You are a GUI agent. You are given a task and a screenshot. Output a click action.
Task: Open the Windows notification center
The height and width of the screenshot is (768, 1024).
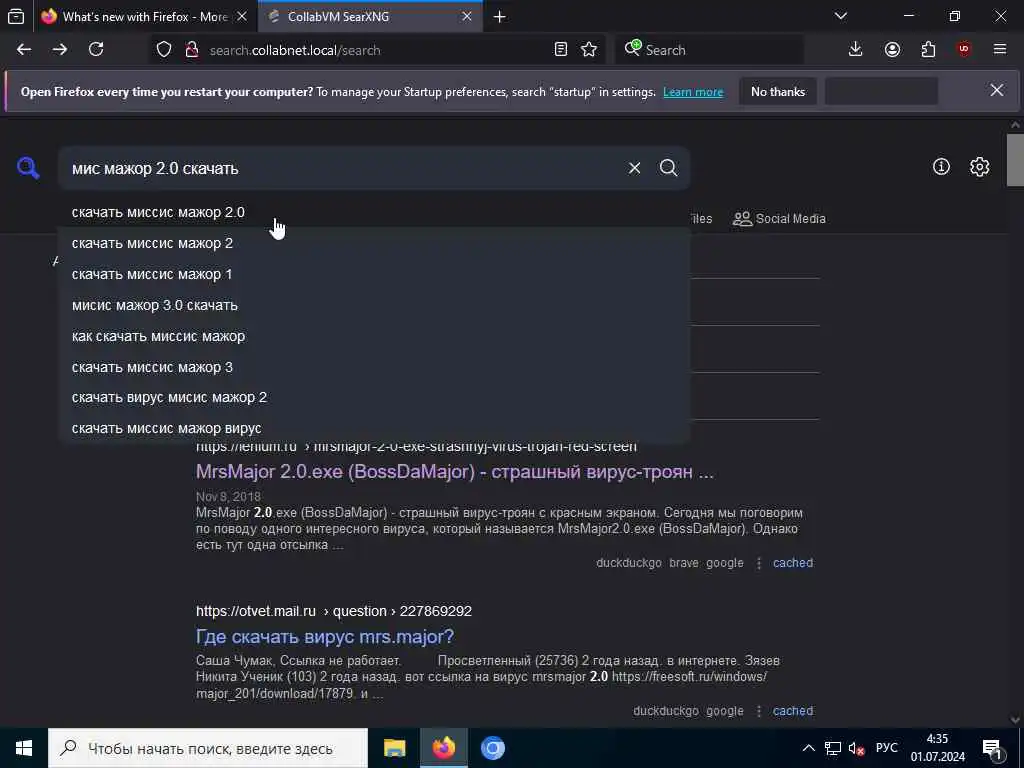click(x=993, y=748)
